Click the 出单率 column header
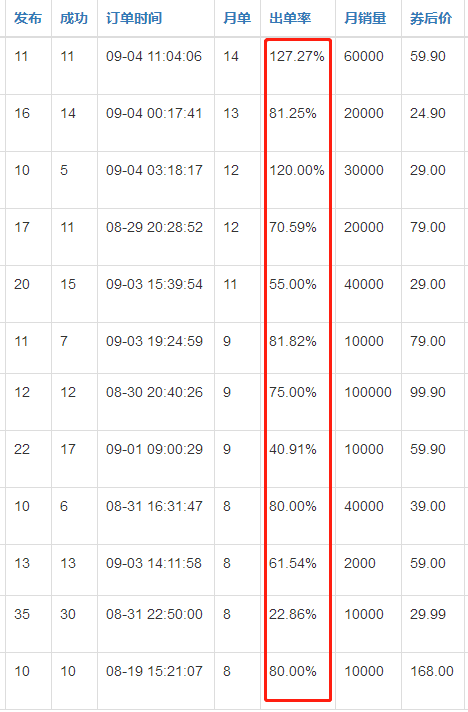 click(x=290, y=19)
